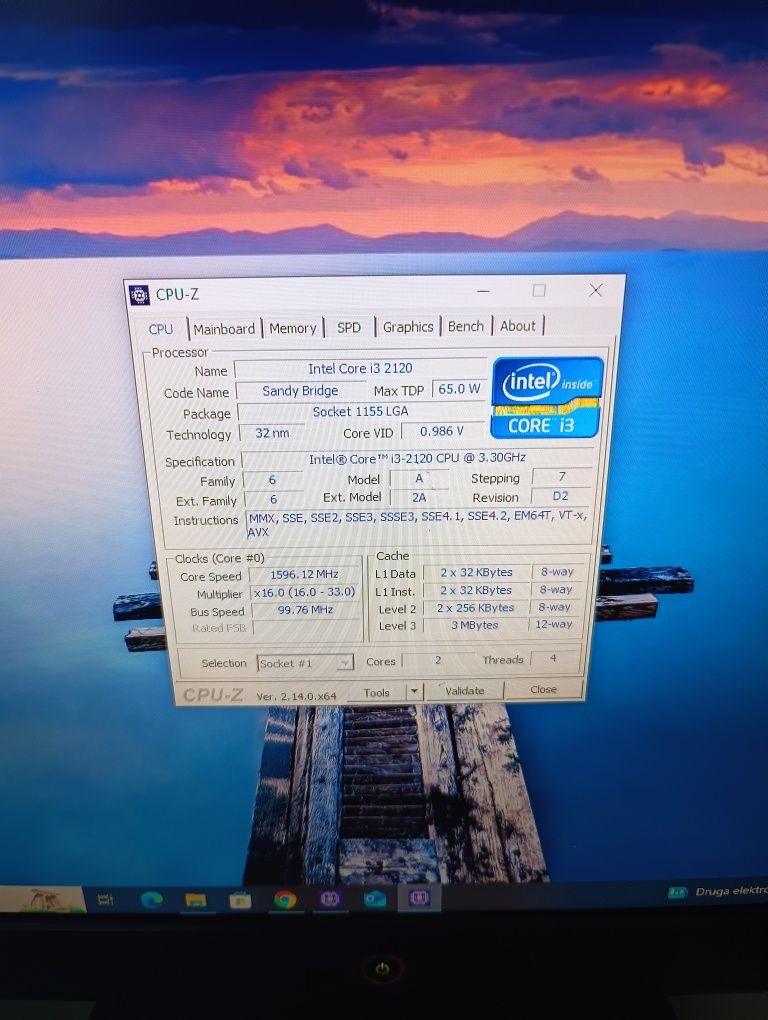Click the core speed value '1596.12 MHz'
Screen dimensions: 768x1020
[x=304, y=574]
